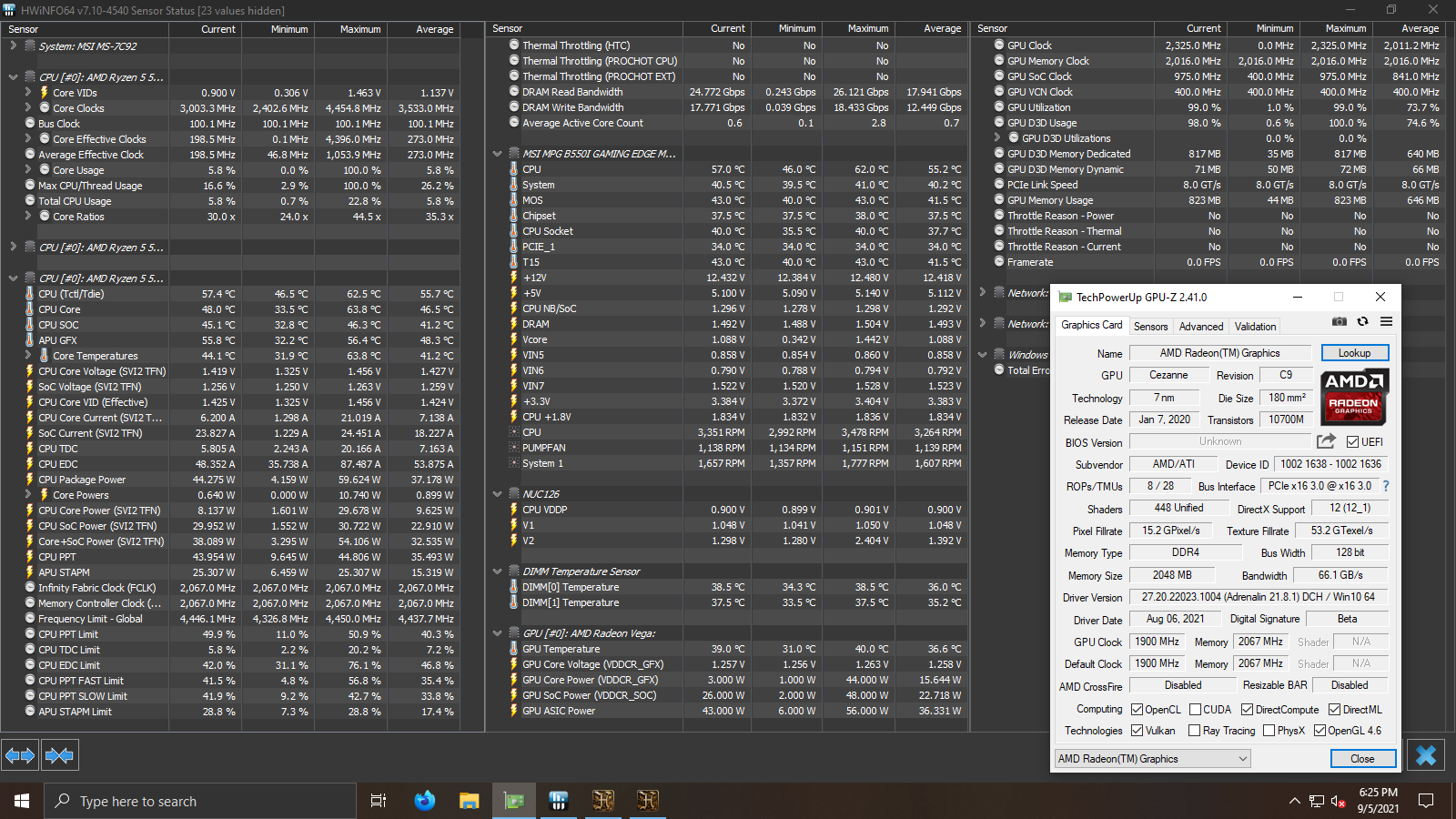Click the Driver Version field
Screen dimensions: 1456x819
[x=1259, y=597]
